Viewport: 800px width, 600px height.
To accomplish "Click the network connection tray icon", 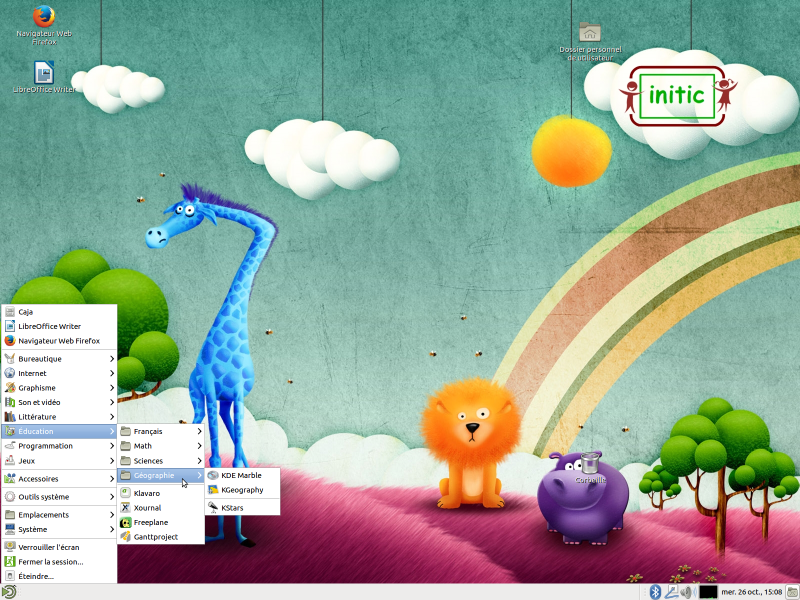I will (x=671, y=592).
